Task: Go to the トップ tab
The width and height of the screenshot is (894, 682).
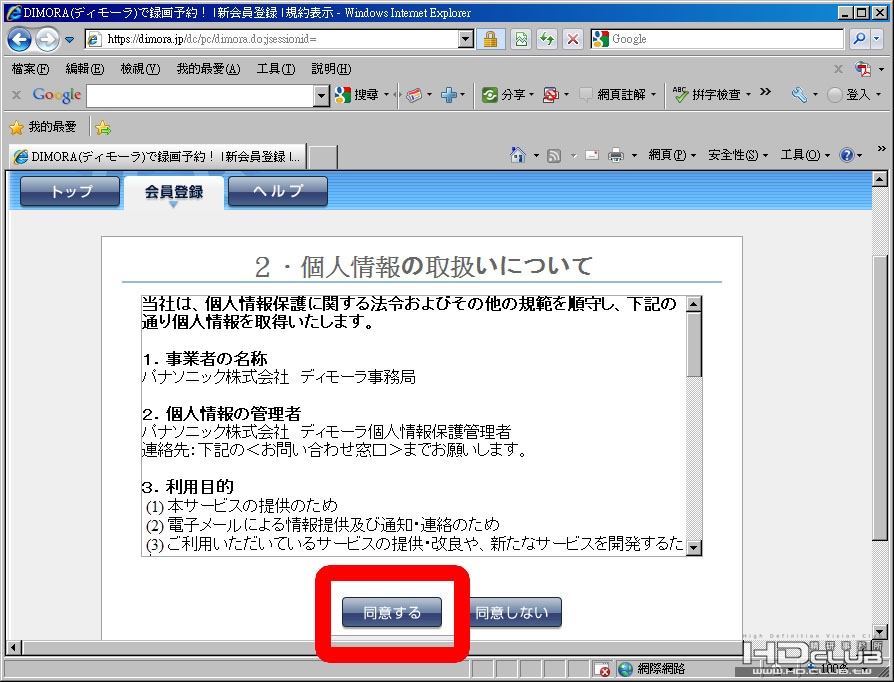Action: pyautogui.click(x=70, y=191)
